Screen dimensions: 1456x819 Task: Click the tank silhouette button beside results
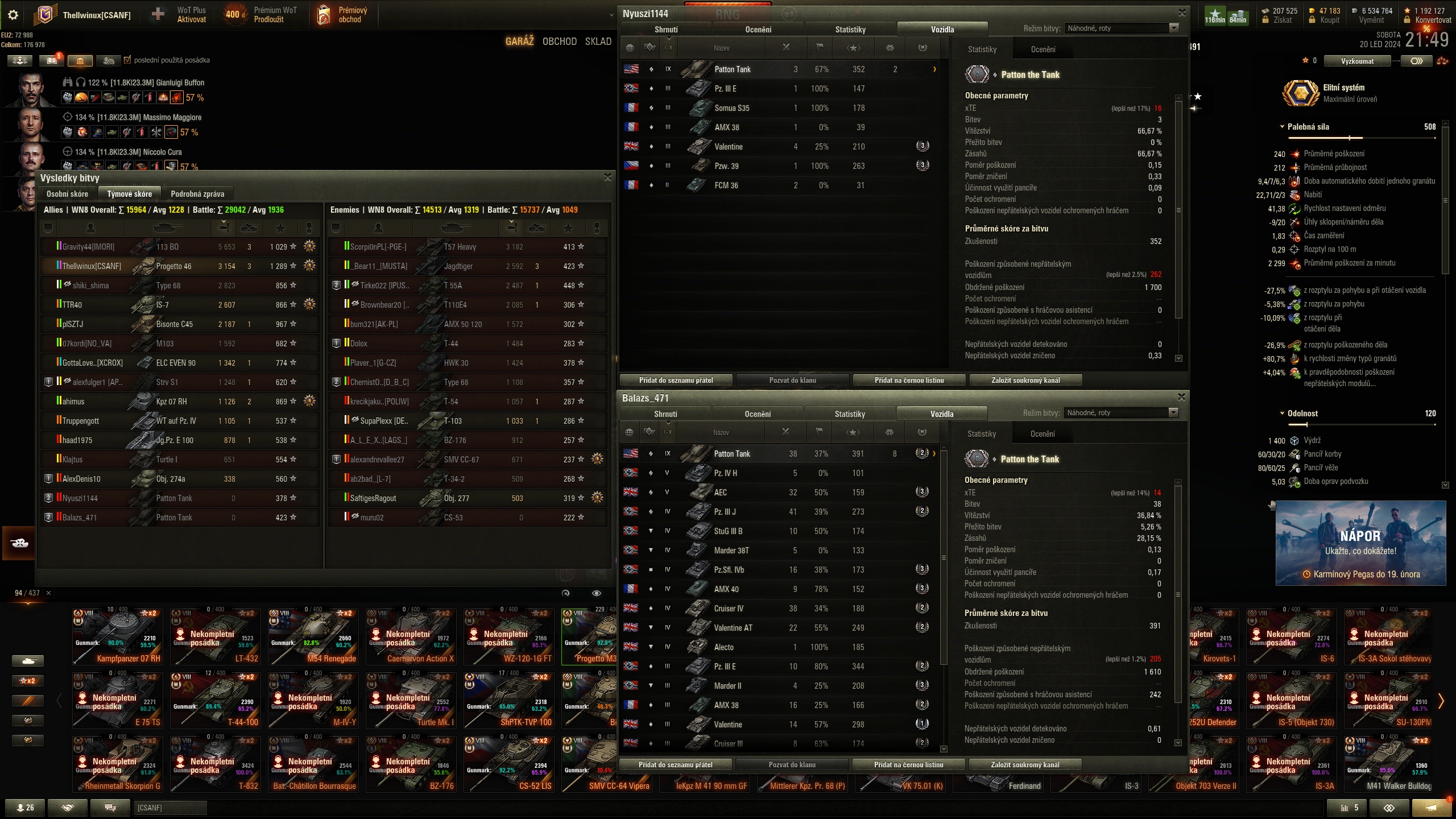[x=19, y=543]
